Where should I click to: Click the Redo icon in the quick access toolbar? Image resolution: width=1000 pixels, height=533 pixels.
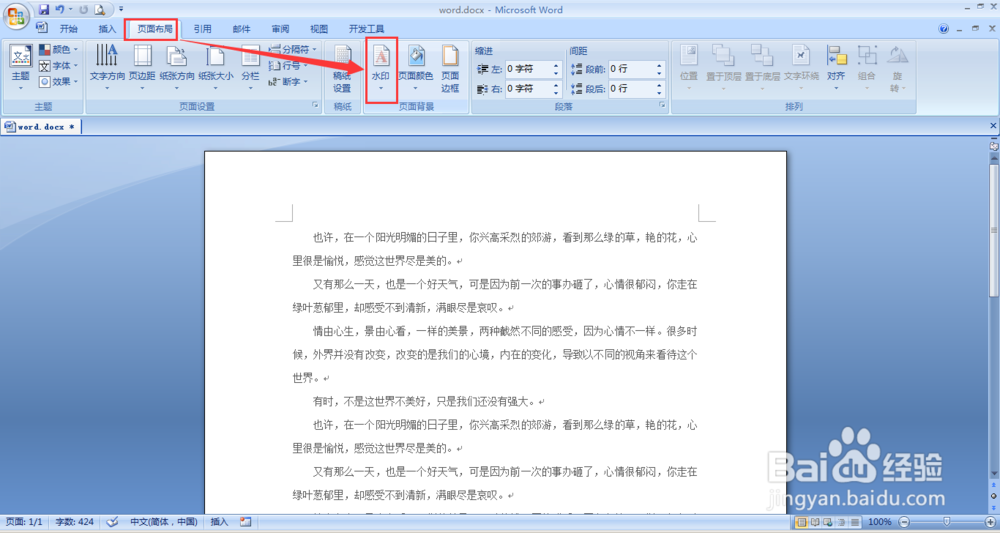[x=84, y=10]
